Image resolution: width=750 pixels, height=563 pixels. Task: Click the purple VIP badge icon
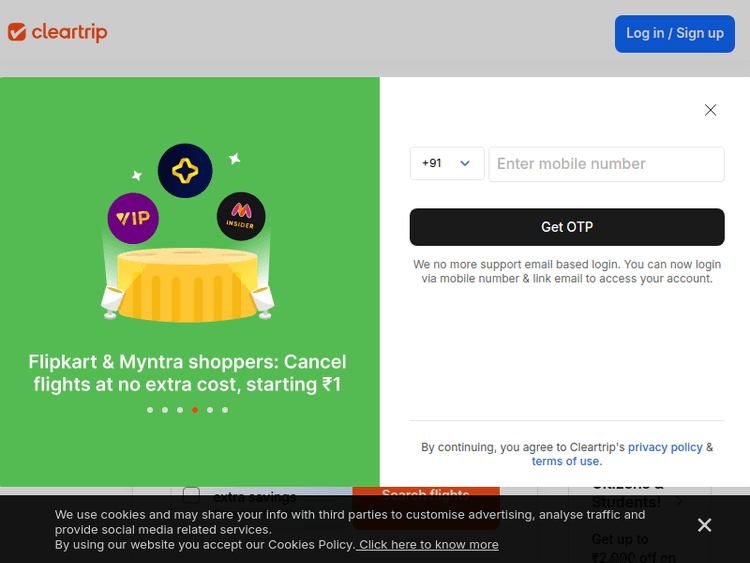tap(133, 217)
